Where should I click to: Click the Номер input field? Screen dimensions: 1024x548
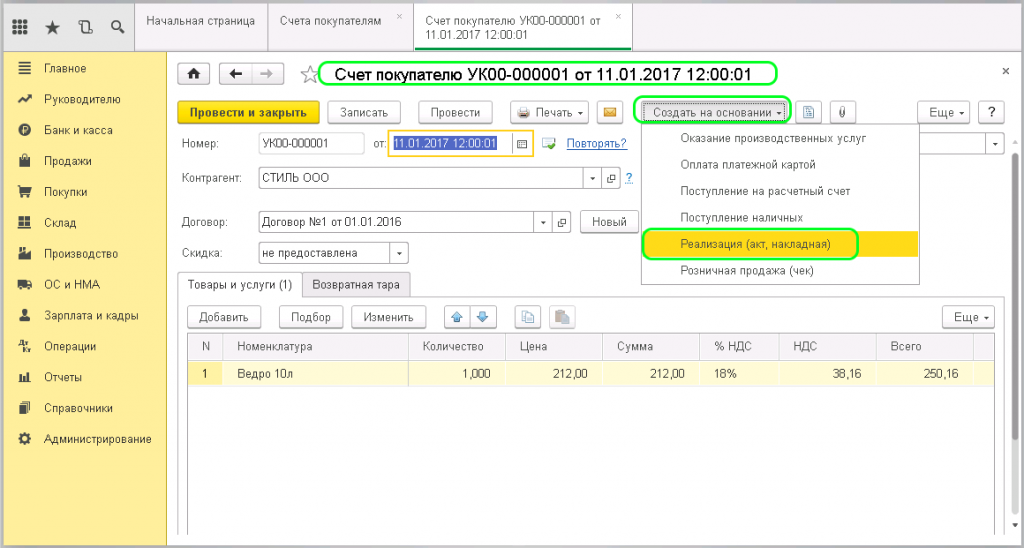(x=311, y=144)
